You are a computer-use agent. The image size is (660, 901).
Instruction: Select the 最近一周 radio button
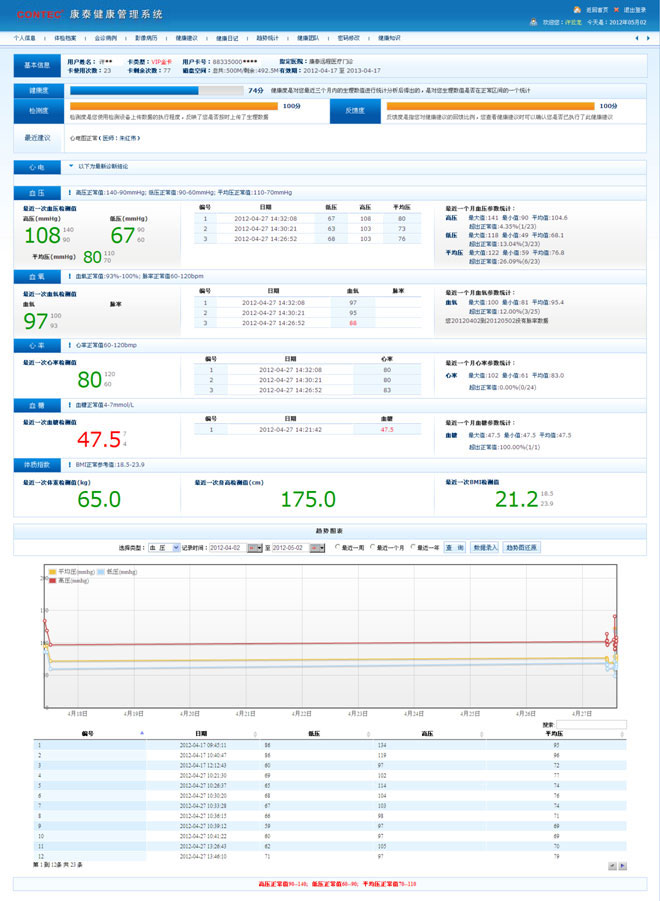pyautogui.click(x=337, y=548)
